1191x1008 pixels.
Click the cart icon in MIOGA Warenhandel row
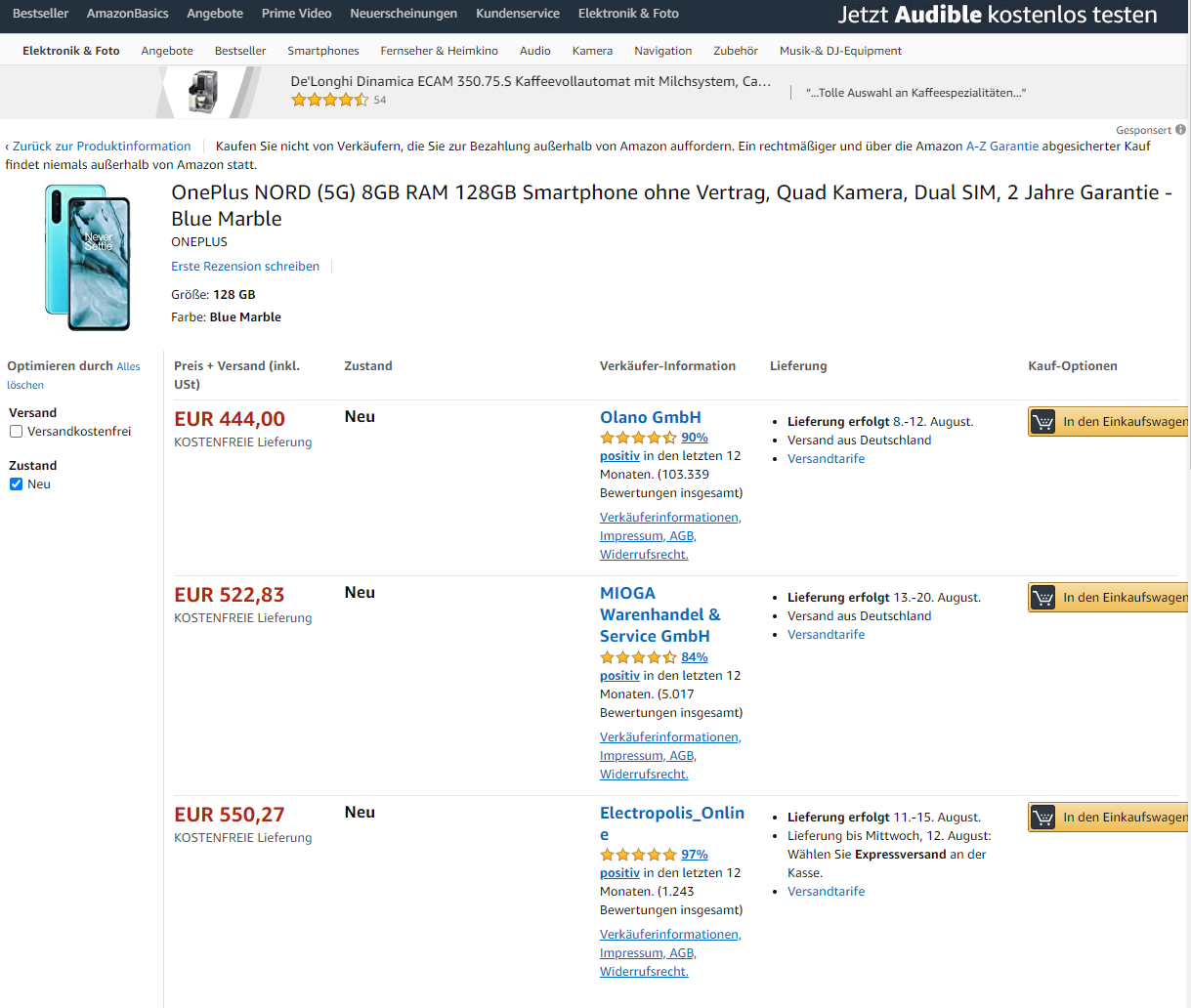[1043, 598]
